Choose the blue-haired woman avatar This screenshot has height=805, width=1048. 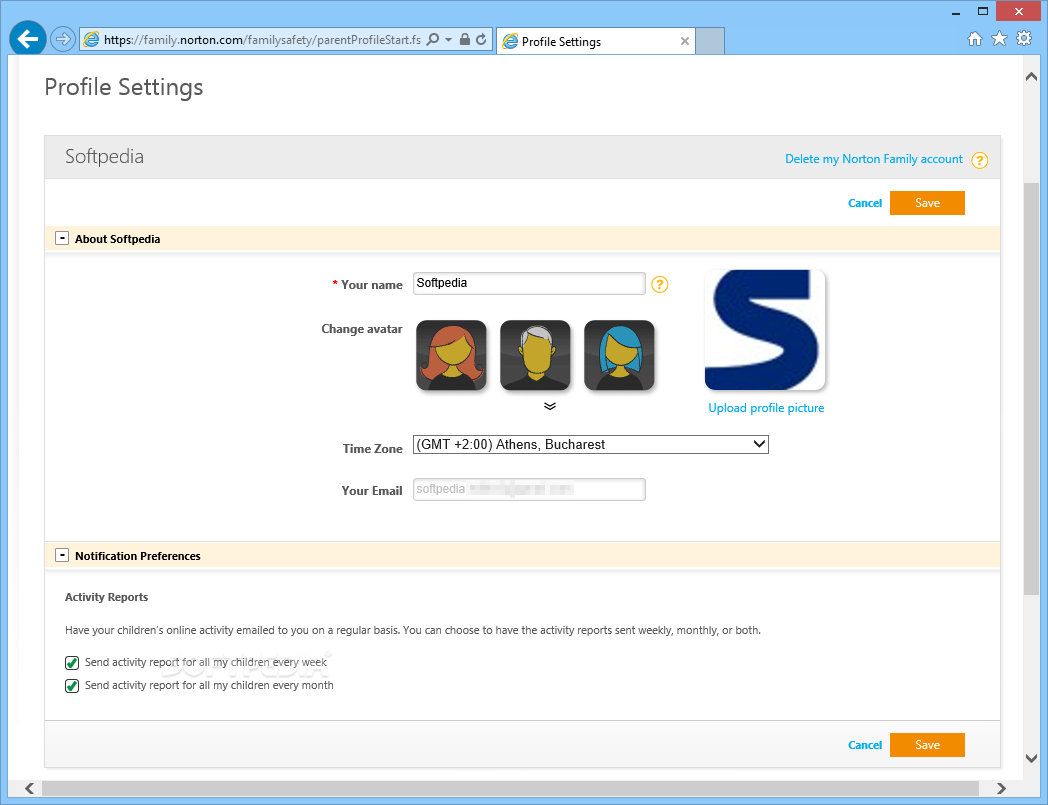[620, 355]
